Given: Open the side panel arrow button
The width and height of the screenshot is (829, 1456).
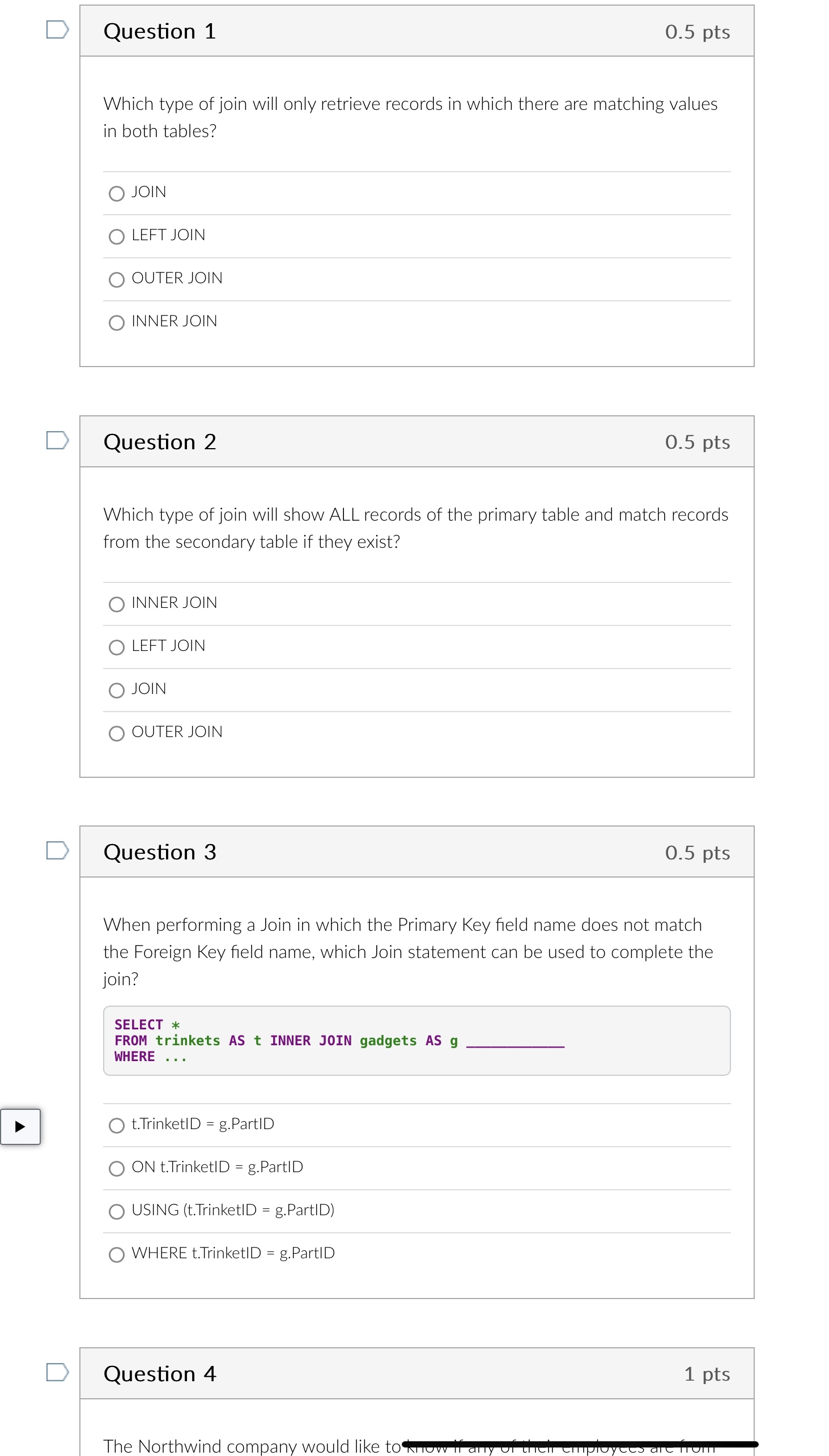Looking at the screenshot, I should click(x=20, y=1126).
